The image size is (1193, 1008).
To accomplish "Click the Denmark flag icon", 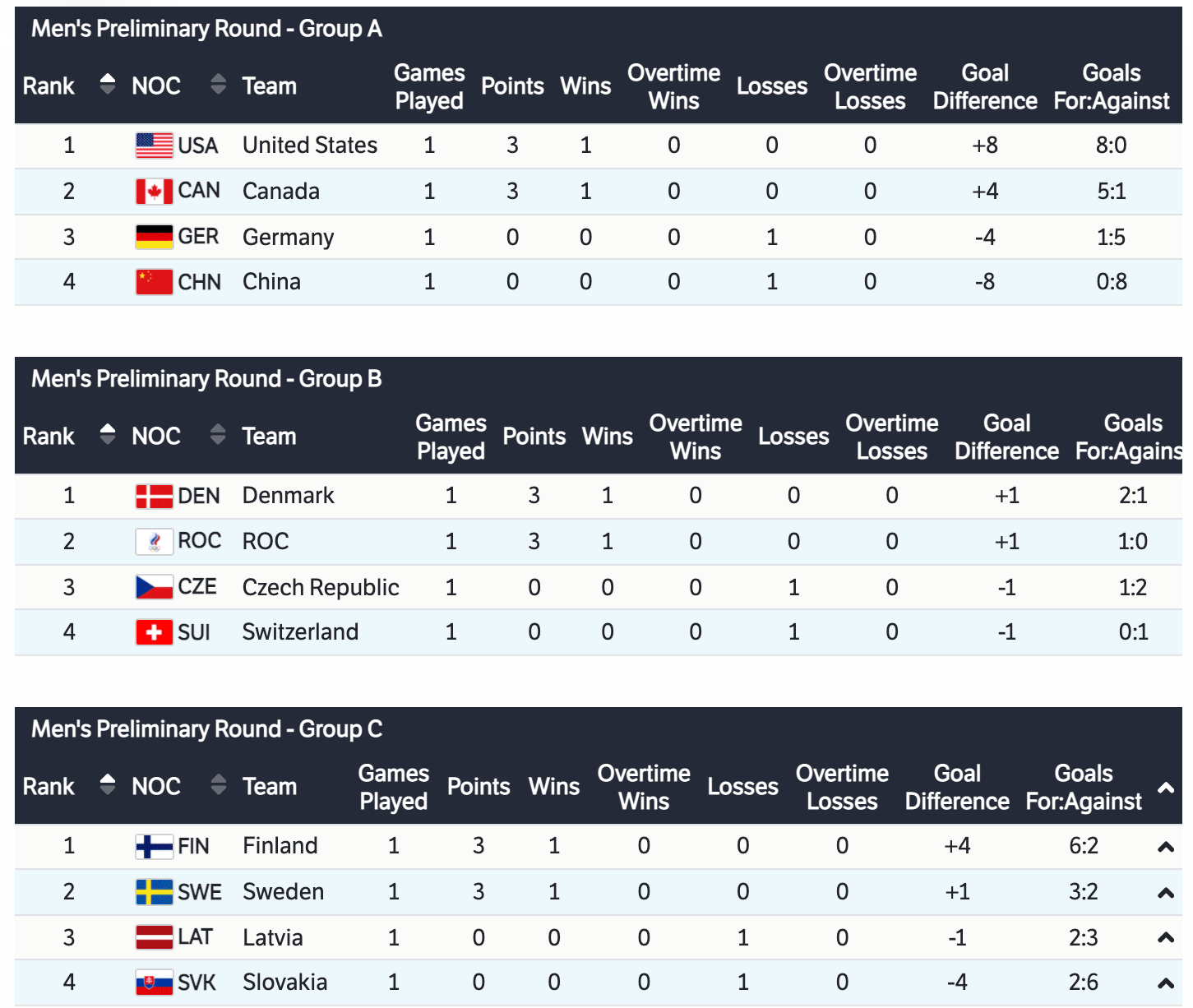I will (154, 496).
